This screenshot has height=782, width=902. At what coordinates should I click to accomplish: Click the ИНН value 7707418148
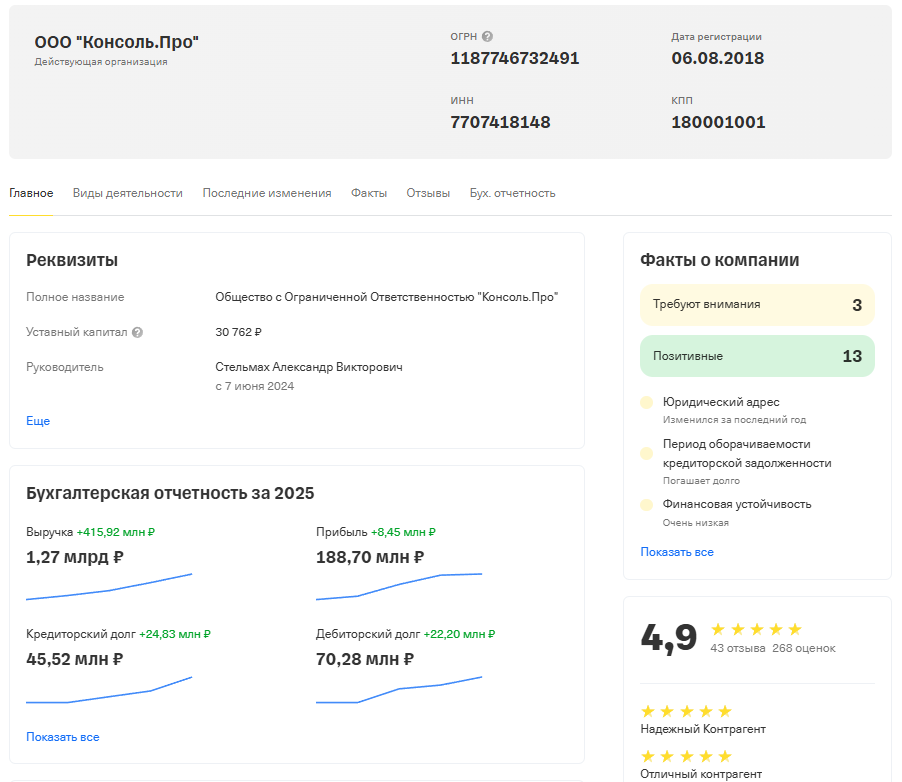pos(500,122)
